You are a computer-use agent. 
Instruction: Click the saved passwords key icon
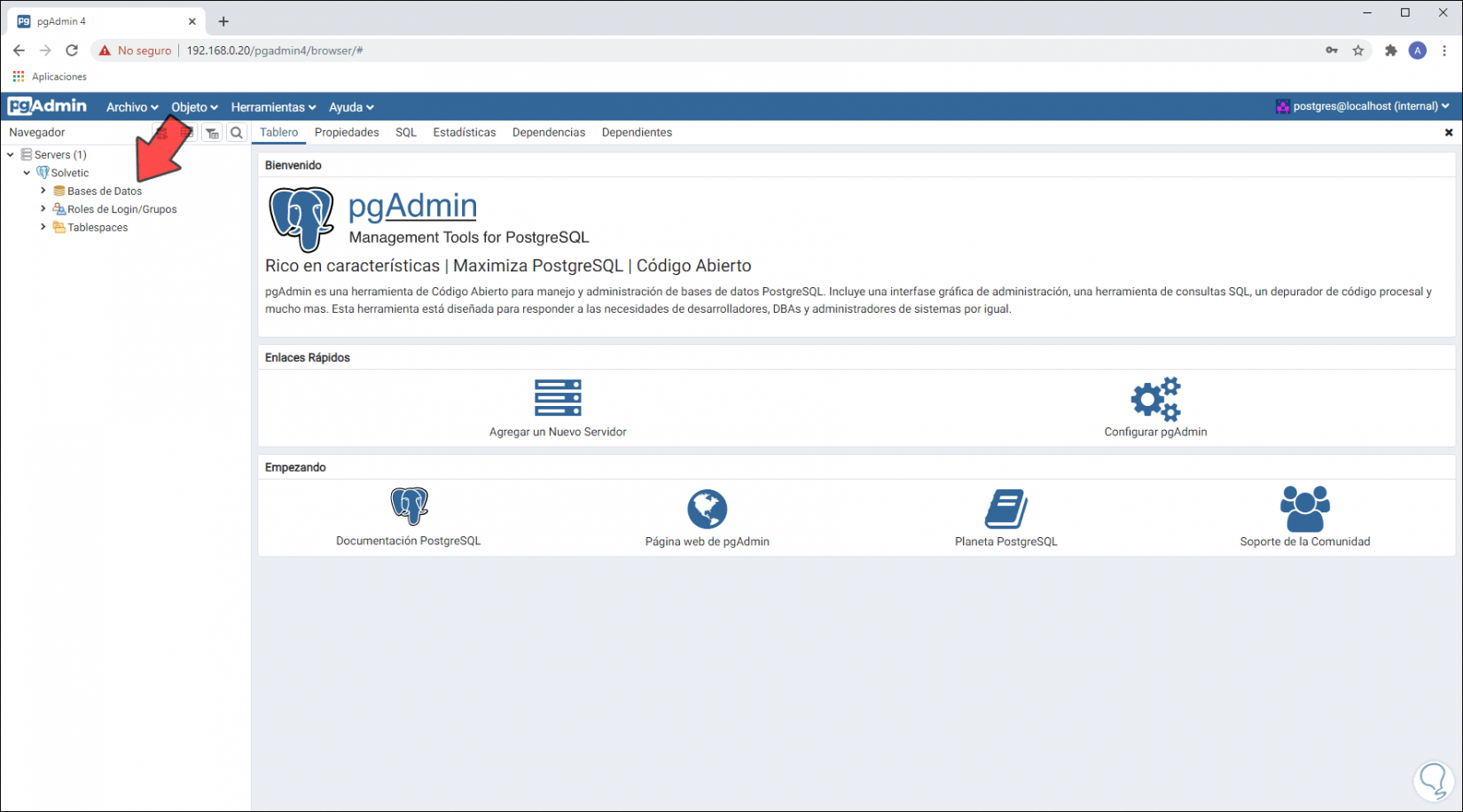pyautogui.click(x=1332, y=51)
